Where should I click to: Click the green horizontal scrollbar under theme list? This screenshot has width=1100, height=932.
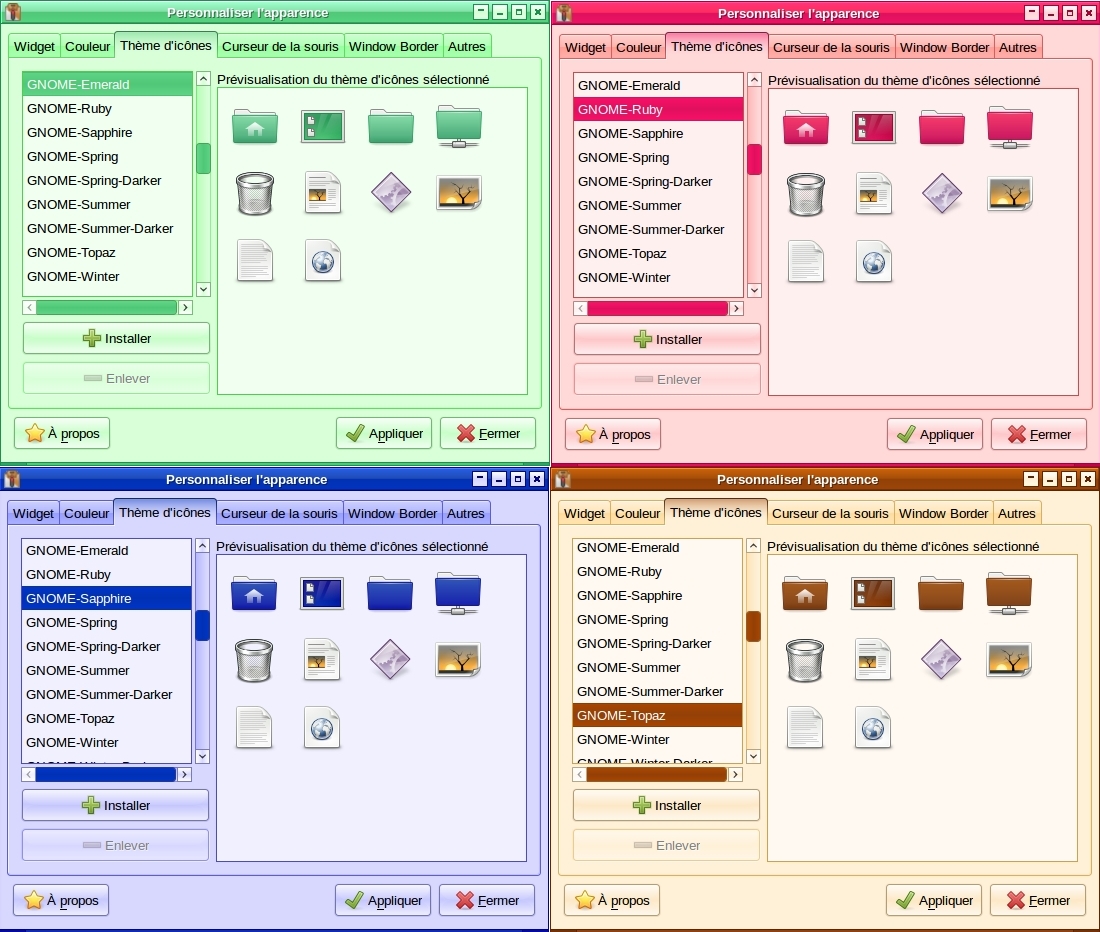click(x=107, y=307)
